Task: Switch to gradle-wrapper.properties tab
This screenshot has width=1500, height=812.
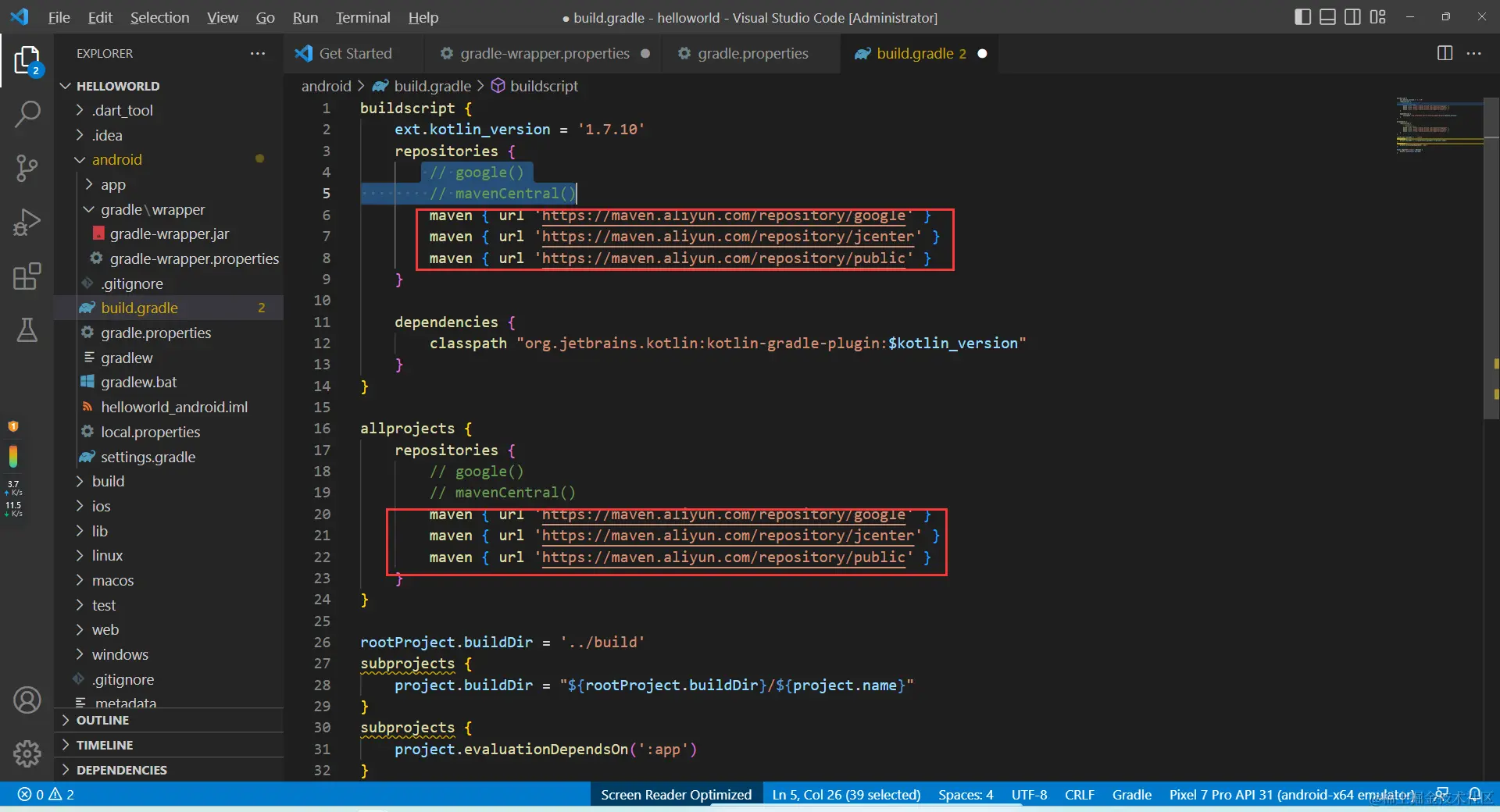Action: 544,53
